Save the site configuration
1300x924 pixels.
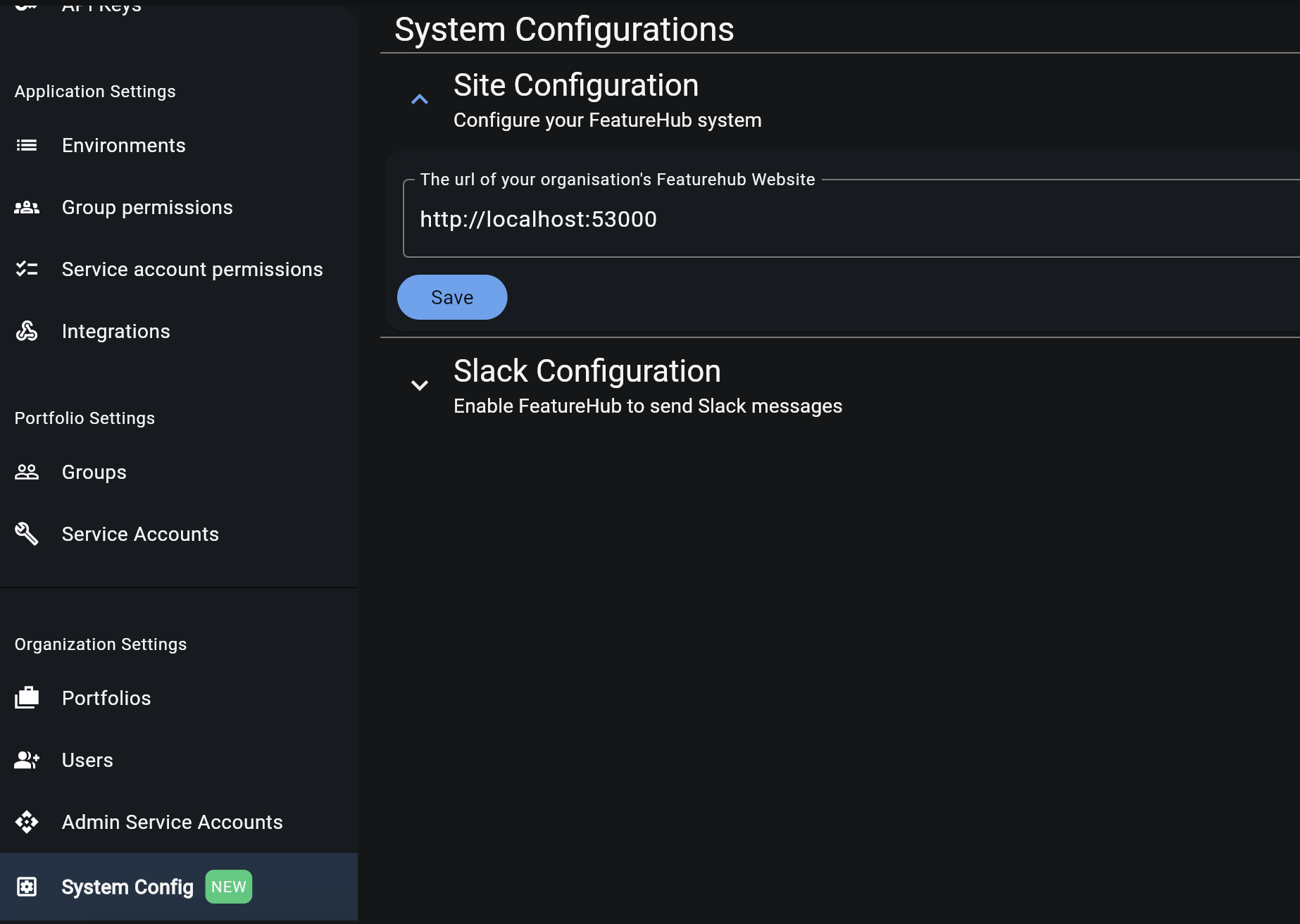coord(451,296)
